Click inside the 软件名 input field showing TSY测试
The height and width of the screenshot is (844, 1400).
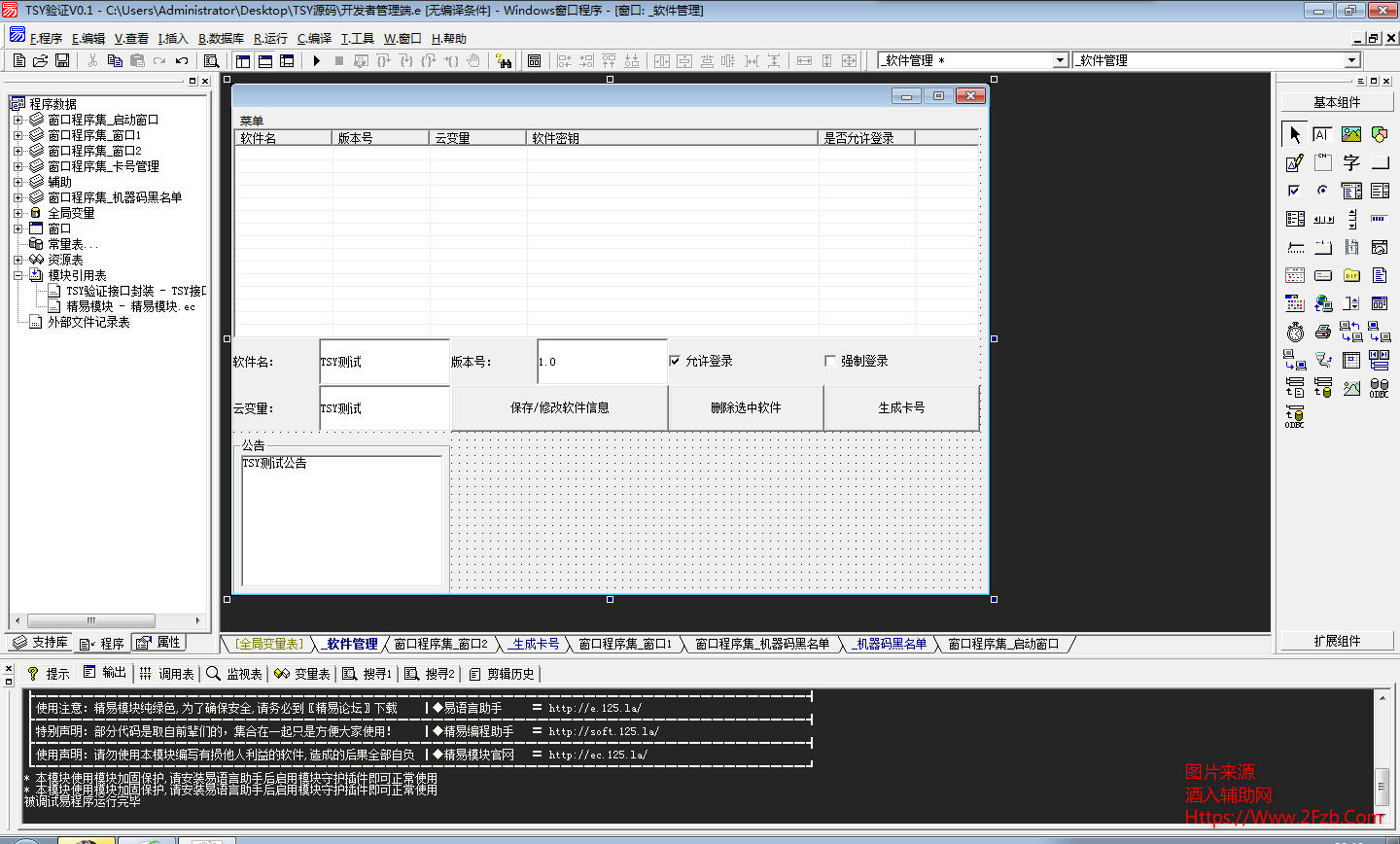coord(383,361)
